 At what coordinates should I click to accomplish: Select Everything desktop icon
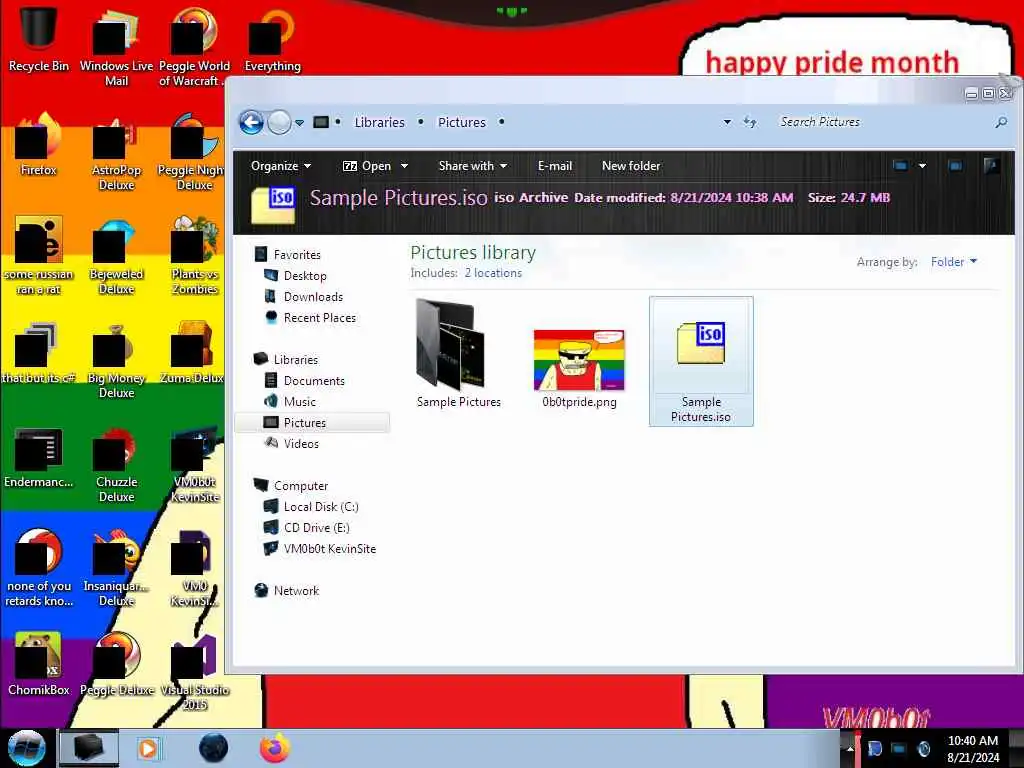pos(272,40)
